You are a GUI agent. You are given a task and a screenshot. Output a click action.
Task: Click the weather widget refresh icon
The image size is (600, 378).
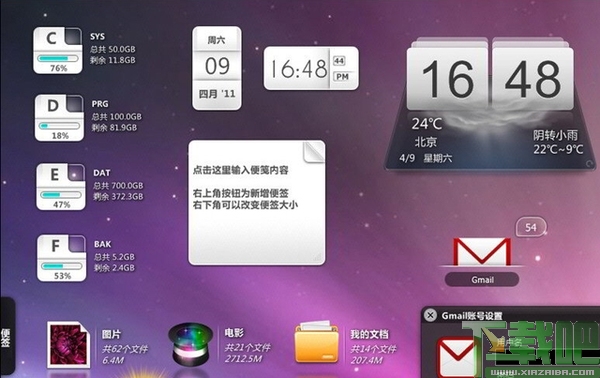590,164
